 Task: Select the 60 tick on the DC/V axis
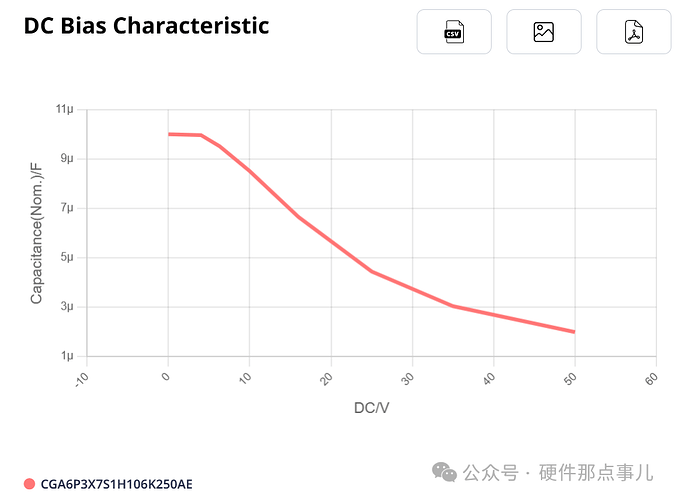(x=652, y=376)
